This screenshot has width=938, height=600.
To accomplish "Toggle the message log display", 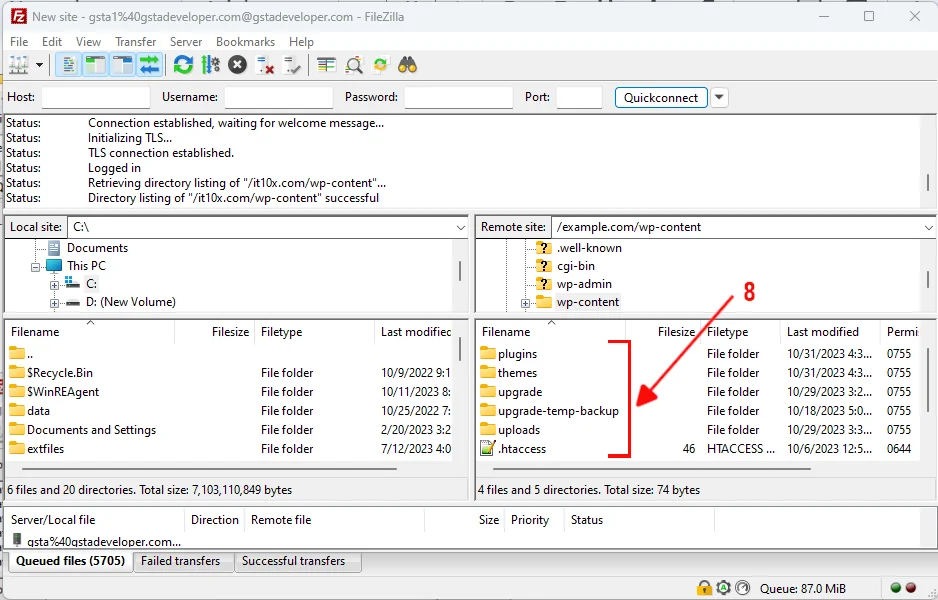I will pos(69,65).
